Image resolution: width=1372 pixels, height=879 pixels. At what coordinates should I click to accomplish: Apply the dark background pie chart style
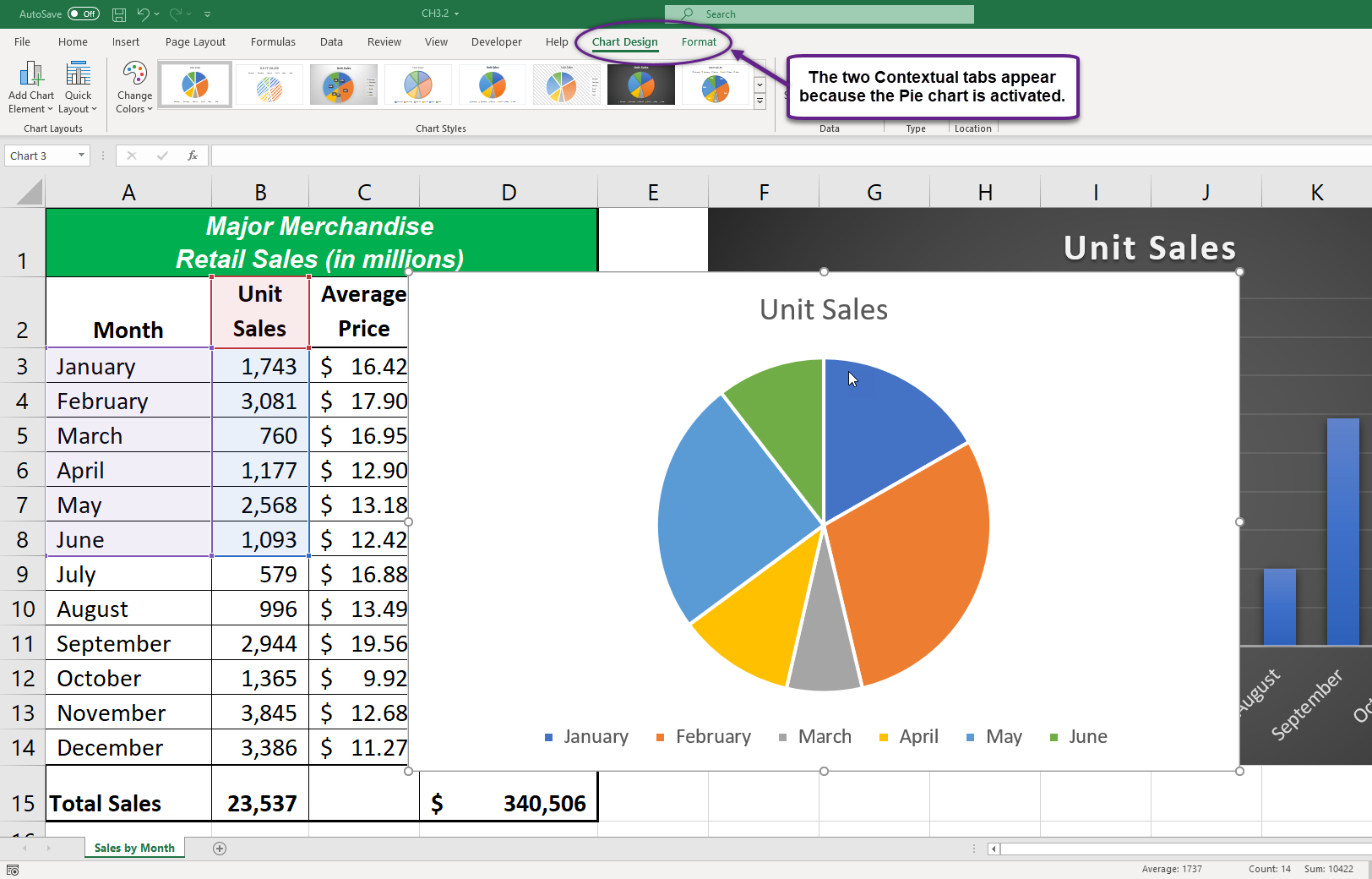point(640,85)
